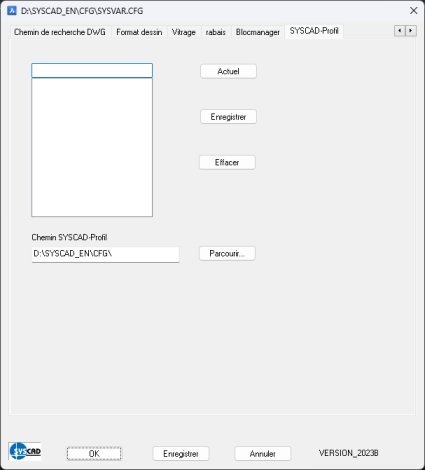This screenshot has width=425, height=470.
Task: Click inside the empty profile list box
Action: pyautogui.click(x=92, y=147)
